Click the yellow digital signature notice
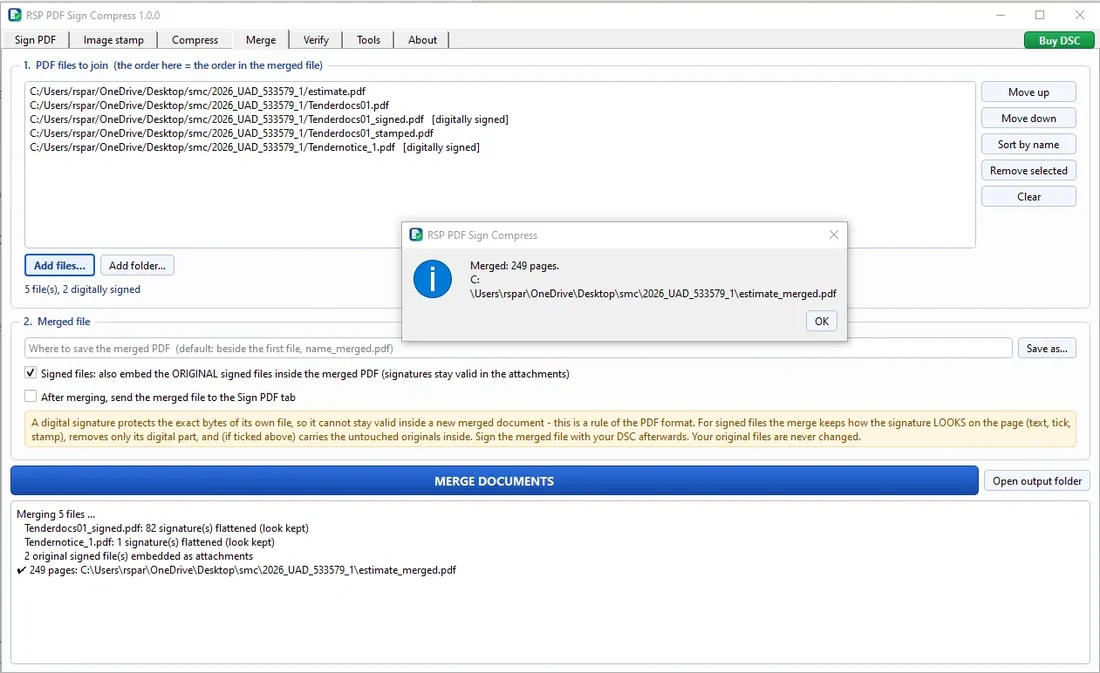 (x=550, y=429)
